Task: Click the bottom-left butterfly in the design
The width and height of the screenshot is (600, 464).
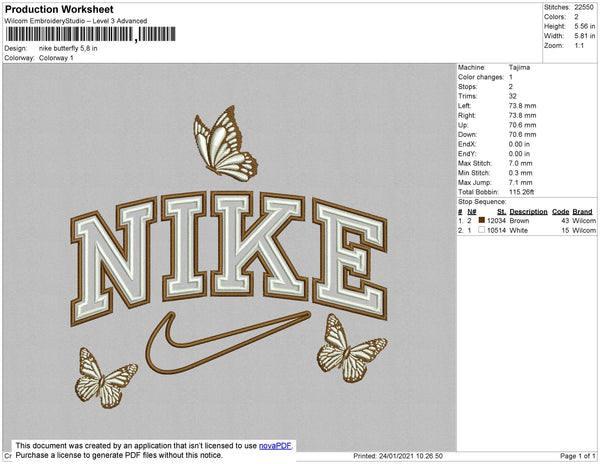Action: point(105,378)
